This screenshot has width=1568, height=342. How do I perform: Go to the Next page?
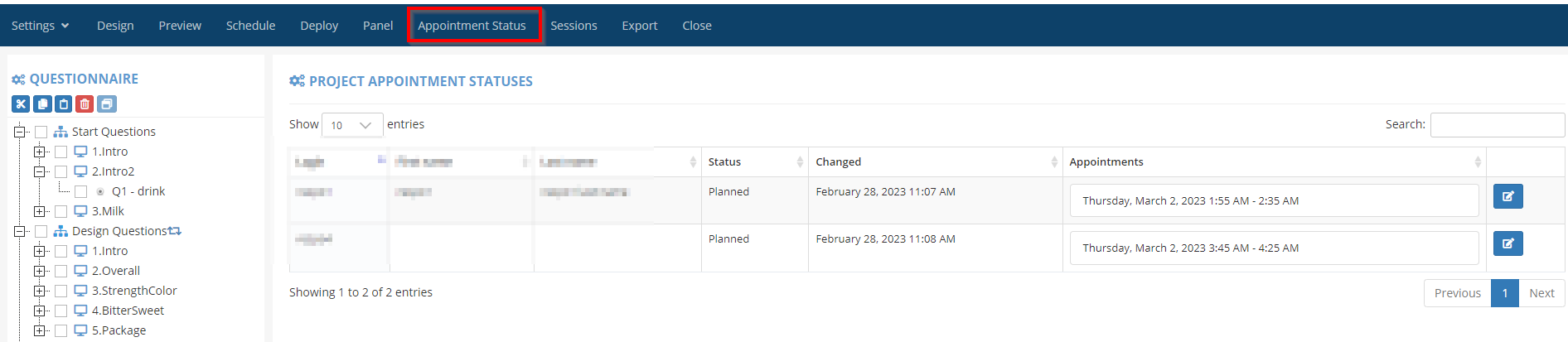(1541, 293)
